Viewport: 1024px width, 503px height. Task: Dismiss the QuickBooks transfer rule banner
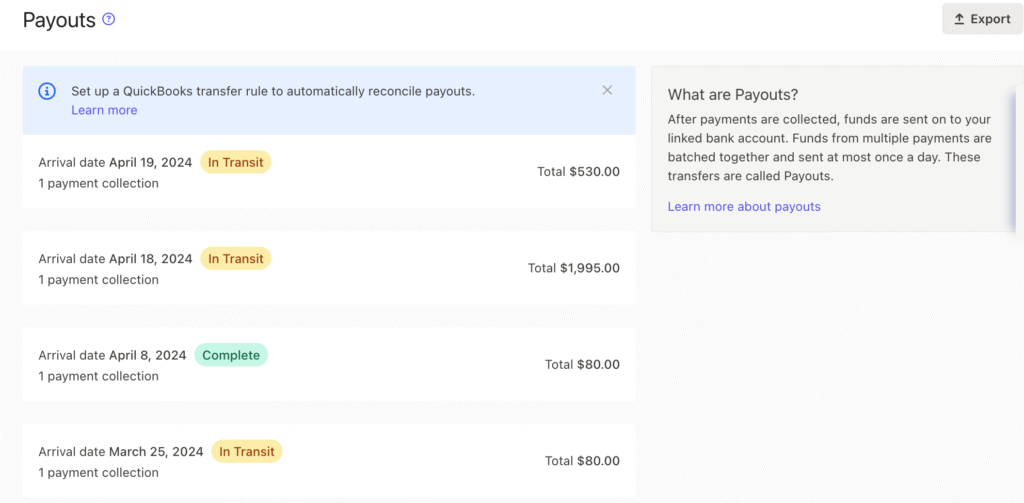(x=607, y=90)
